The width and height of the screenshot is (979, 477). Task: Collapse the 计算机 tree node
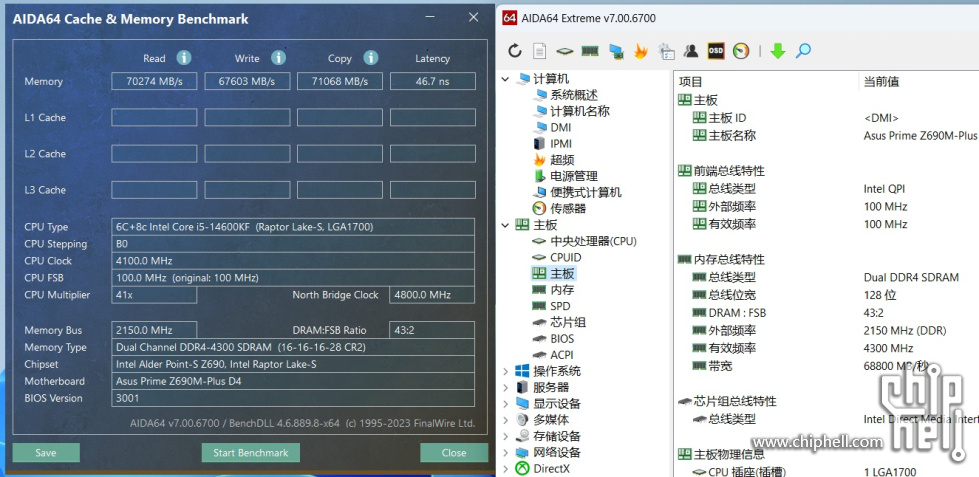(505, 79)
